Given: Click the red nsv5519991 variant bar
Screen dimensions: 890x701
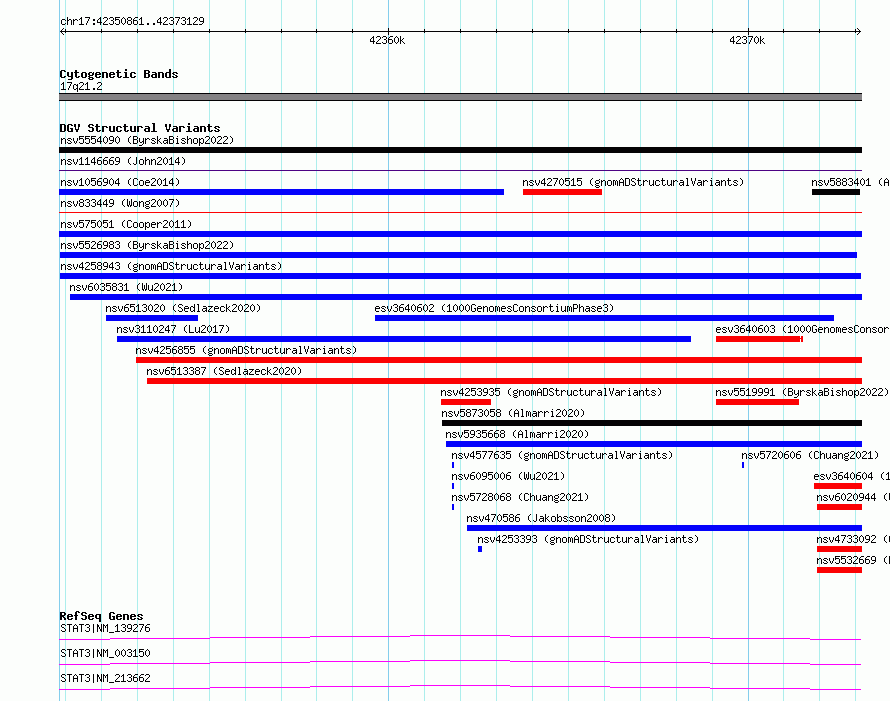Looking at the screenshot, I should coord(757,402).
